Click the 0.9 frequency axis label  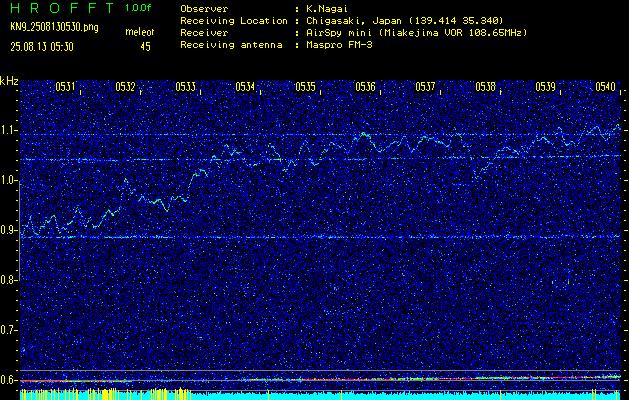[x=8, y=230]
